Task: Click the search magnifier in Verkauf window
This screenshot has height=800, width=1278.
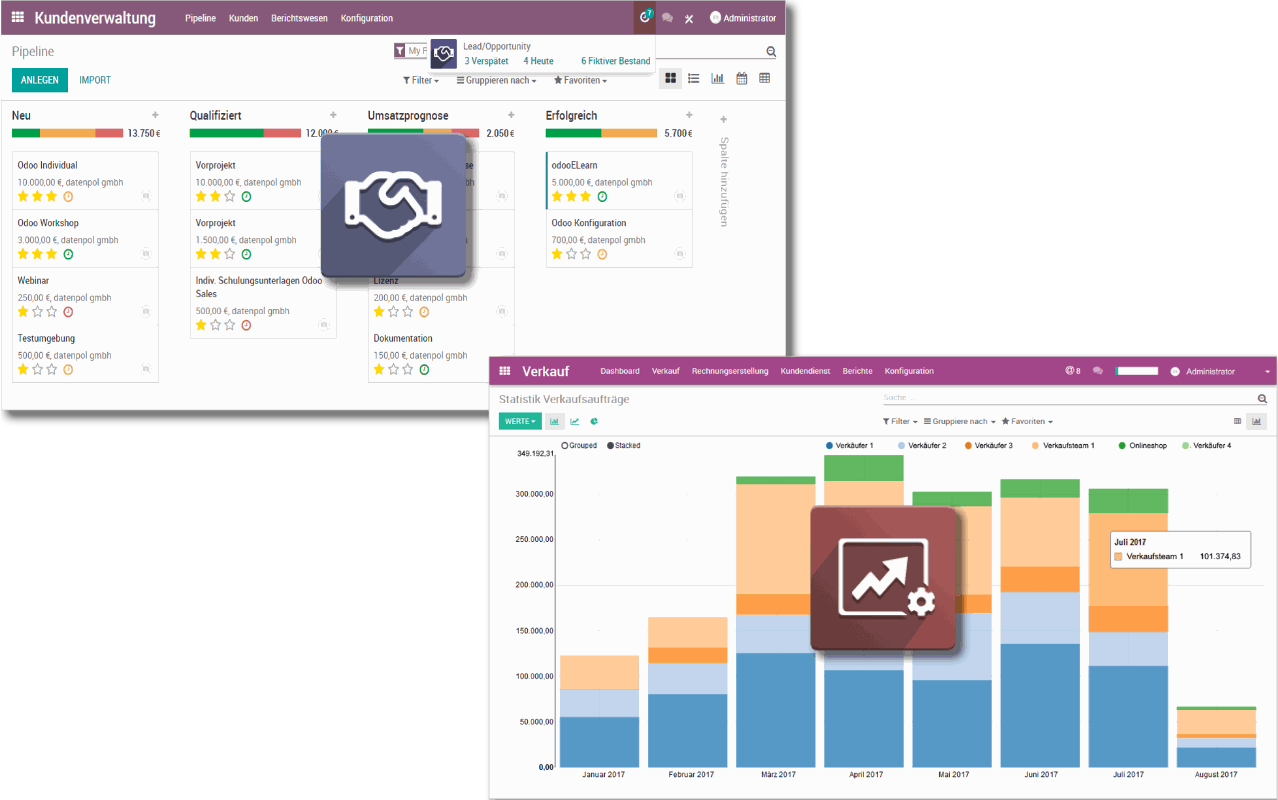Action: (1262, 398)
